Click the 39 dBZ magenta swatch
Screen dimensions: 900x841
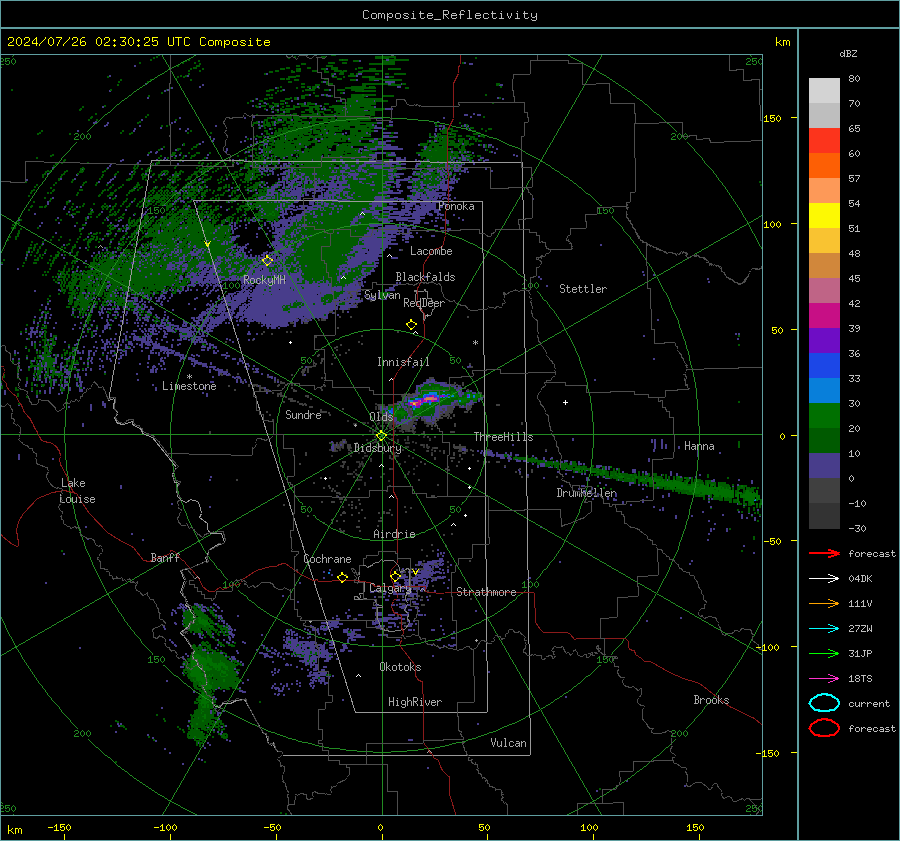824,316
